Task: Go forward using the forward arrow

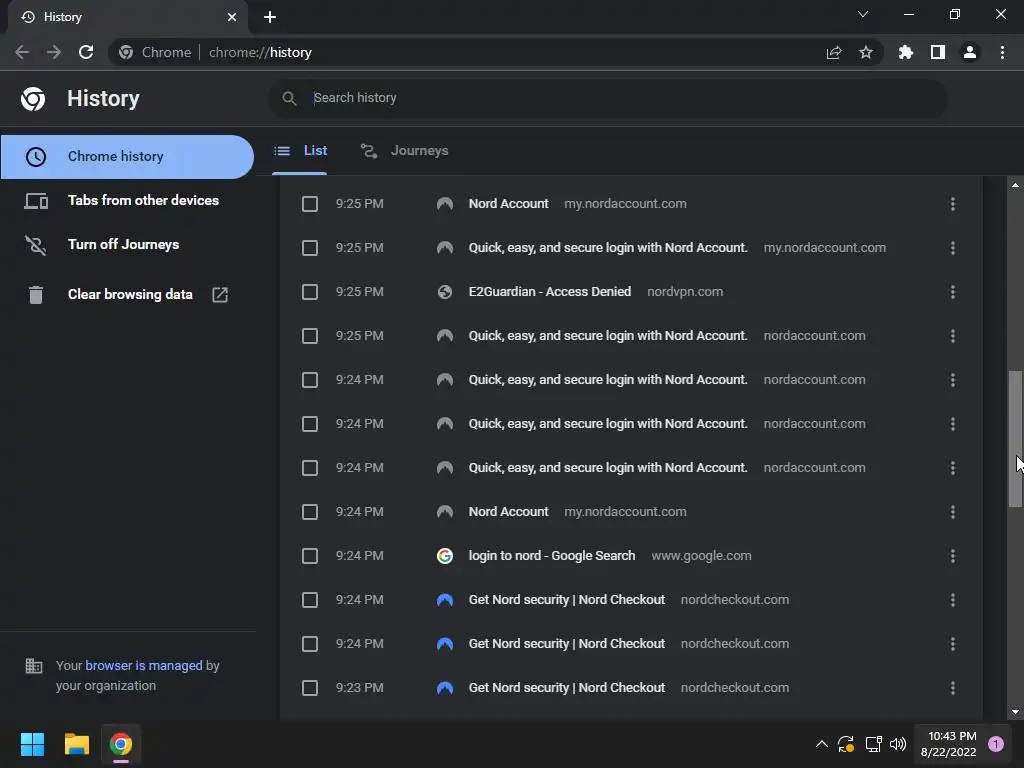Action: tap(54, 52)
